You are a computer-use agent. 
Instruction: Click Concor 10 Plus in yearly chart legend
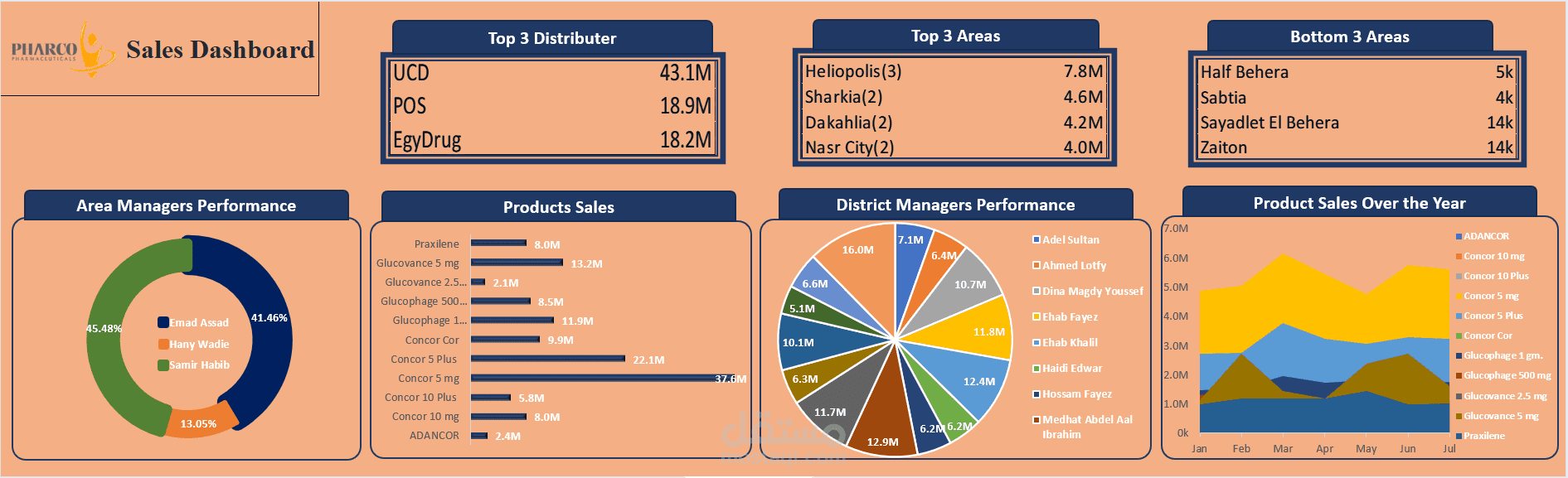(1492, 276)
